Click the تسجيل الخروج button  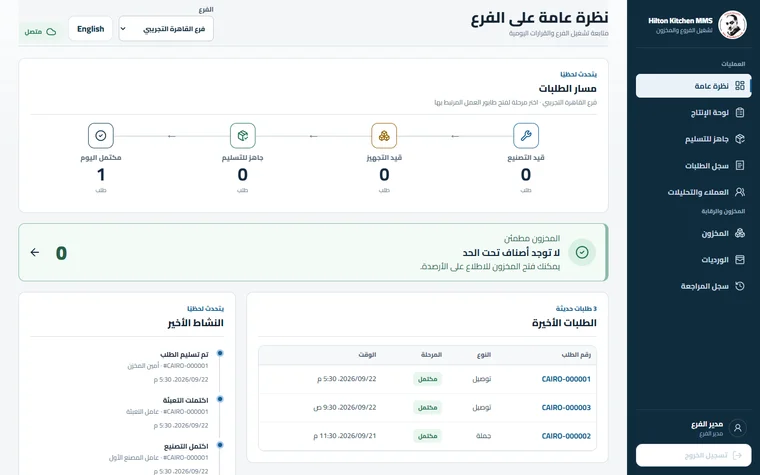694,456
